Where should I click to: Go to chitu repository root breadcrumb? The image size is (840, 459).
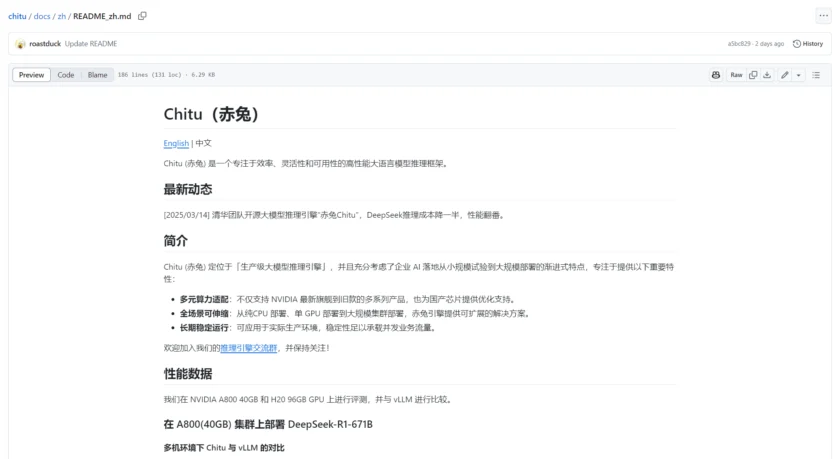point(17,16)
